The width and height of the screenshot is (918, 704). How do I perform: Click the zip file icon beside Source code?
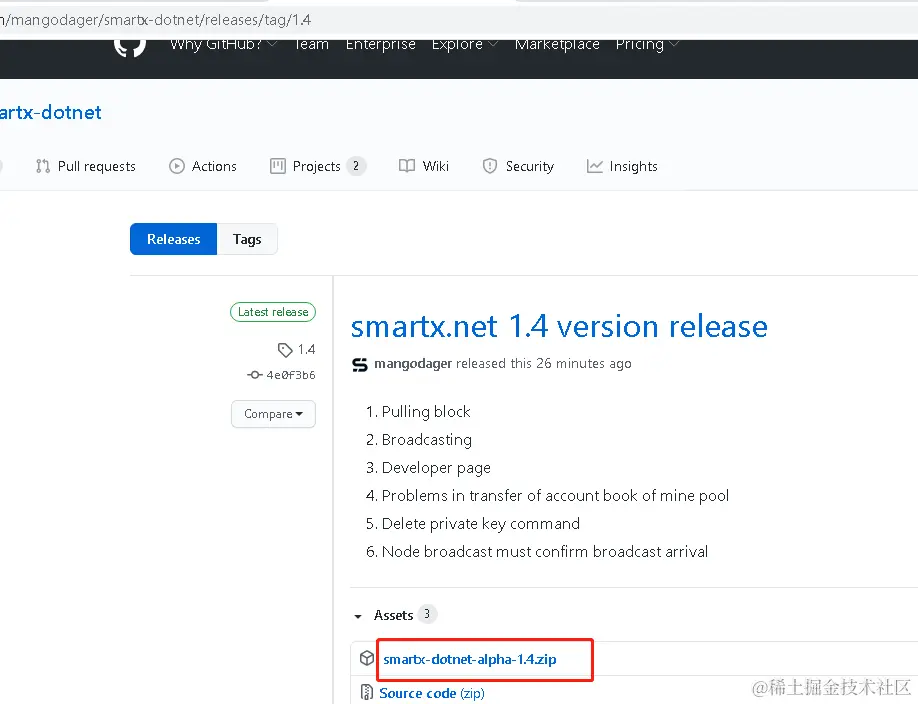(x=366, y=692)
